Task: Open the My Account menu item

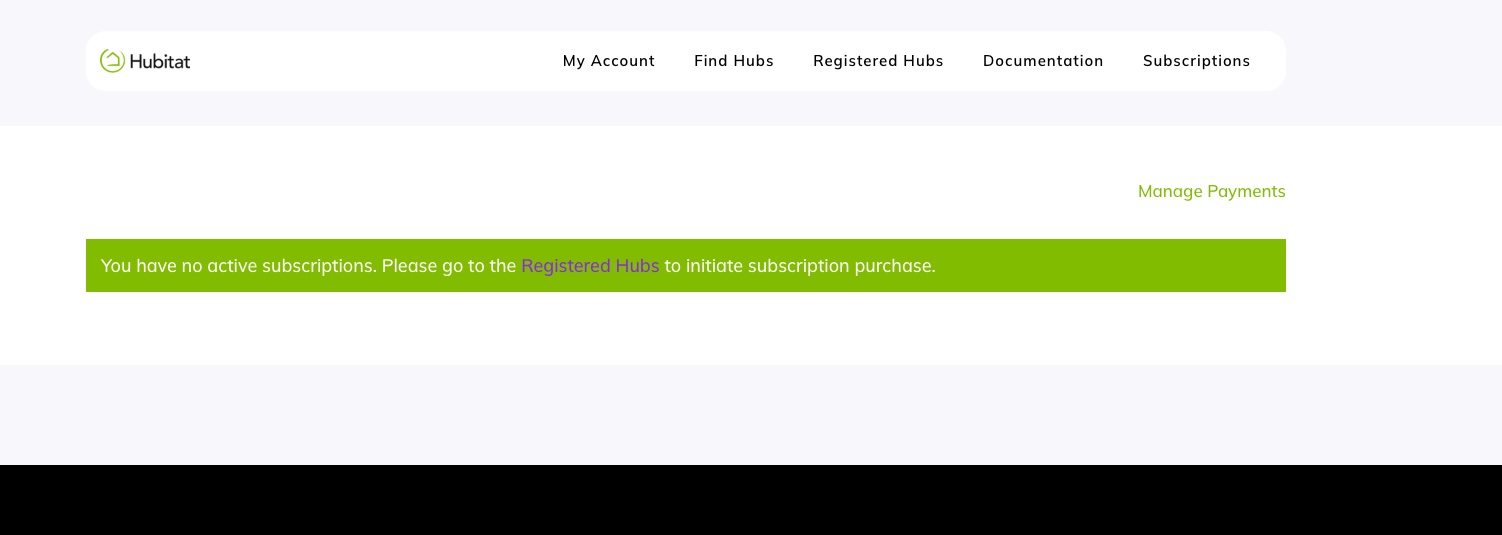Action: point(609,61)
